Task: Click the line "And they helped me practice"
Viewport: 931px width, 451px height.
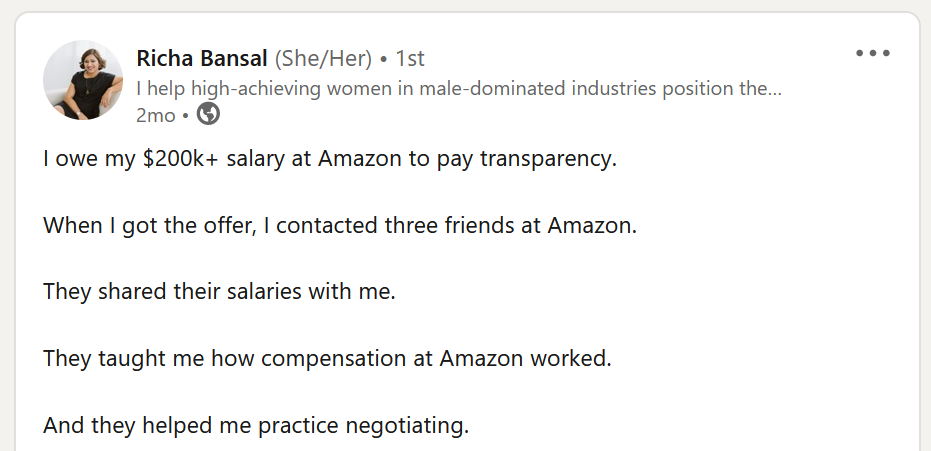Action: tap(255, 425)
